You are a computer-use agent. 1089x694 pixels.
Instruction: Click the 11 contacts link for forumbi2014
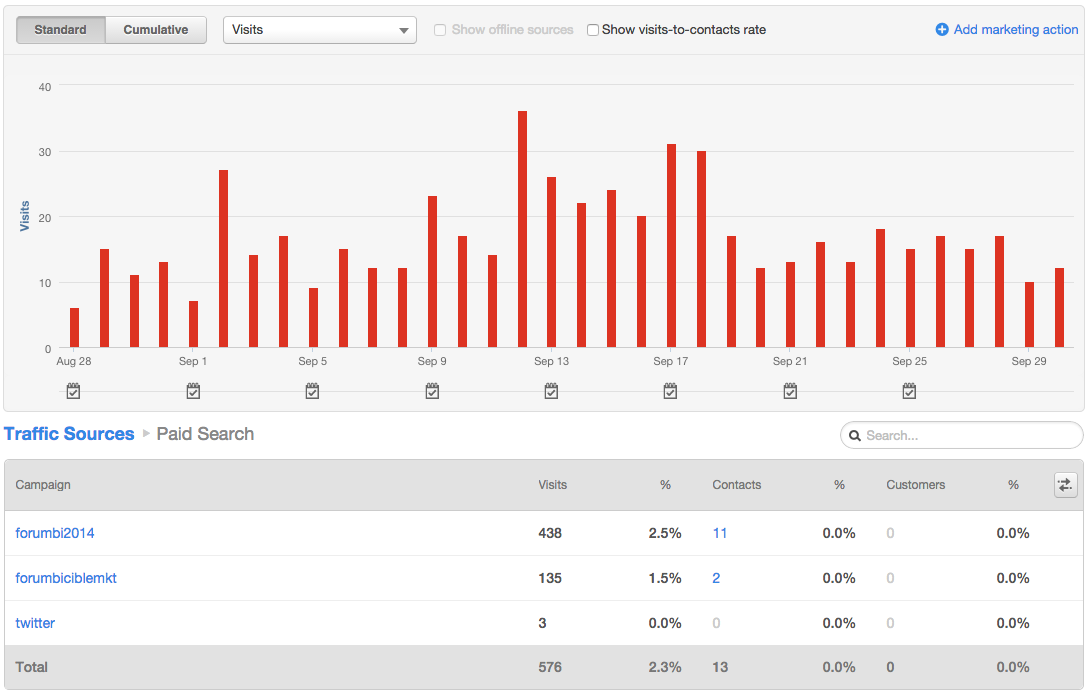[x=720, y=533]
